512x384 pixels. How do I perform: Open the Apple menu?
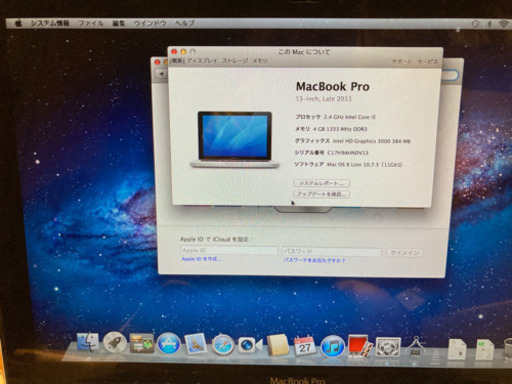pos(19,23)
